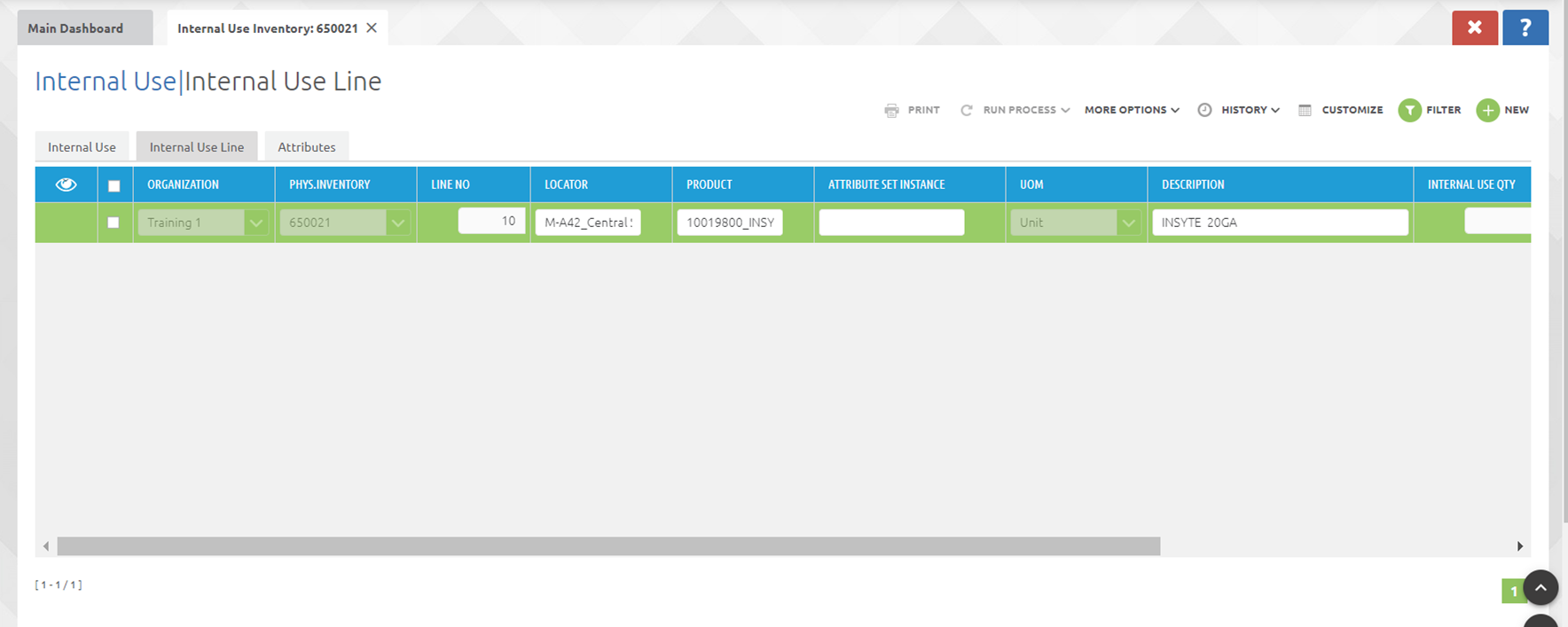Check the checkbox for line 10 row

(114, 223)
